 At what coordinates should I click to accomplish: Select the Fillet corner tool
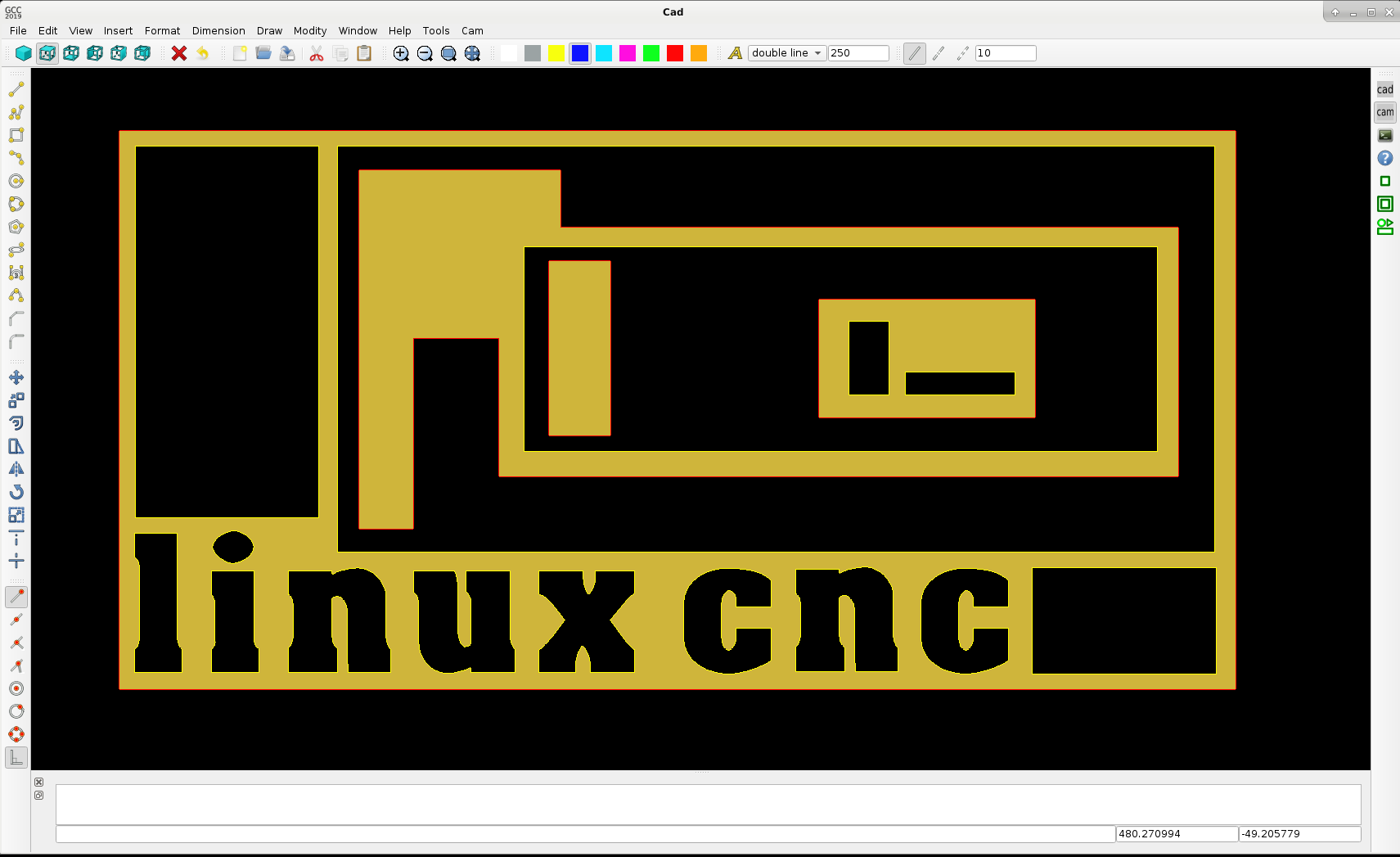point(16,341)
